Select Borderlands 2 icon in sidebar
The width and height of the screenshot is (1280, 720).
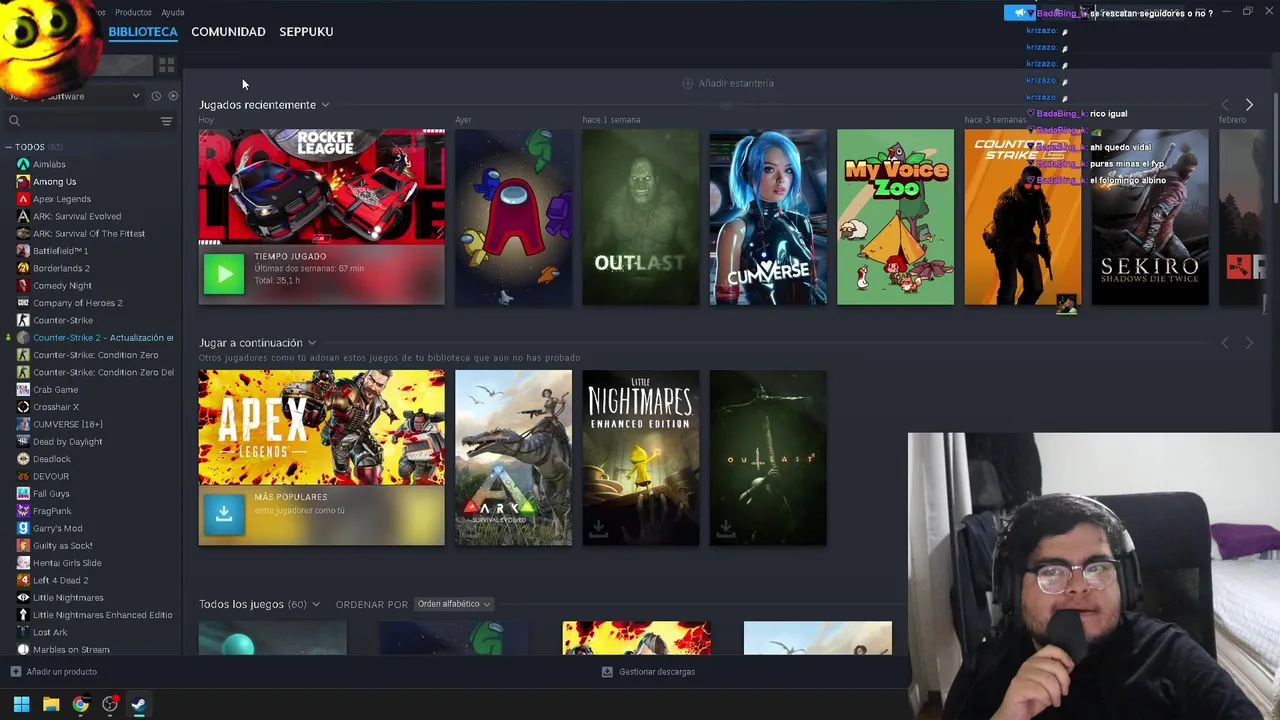[23, 268]
